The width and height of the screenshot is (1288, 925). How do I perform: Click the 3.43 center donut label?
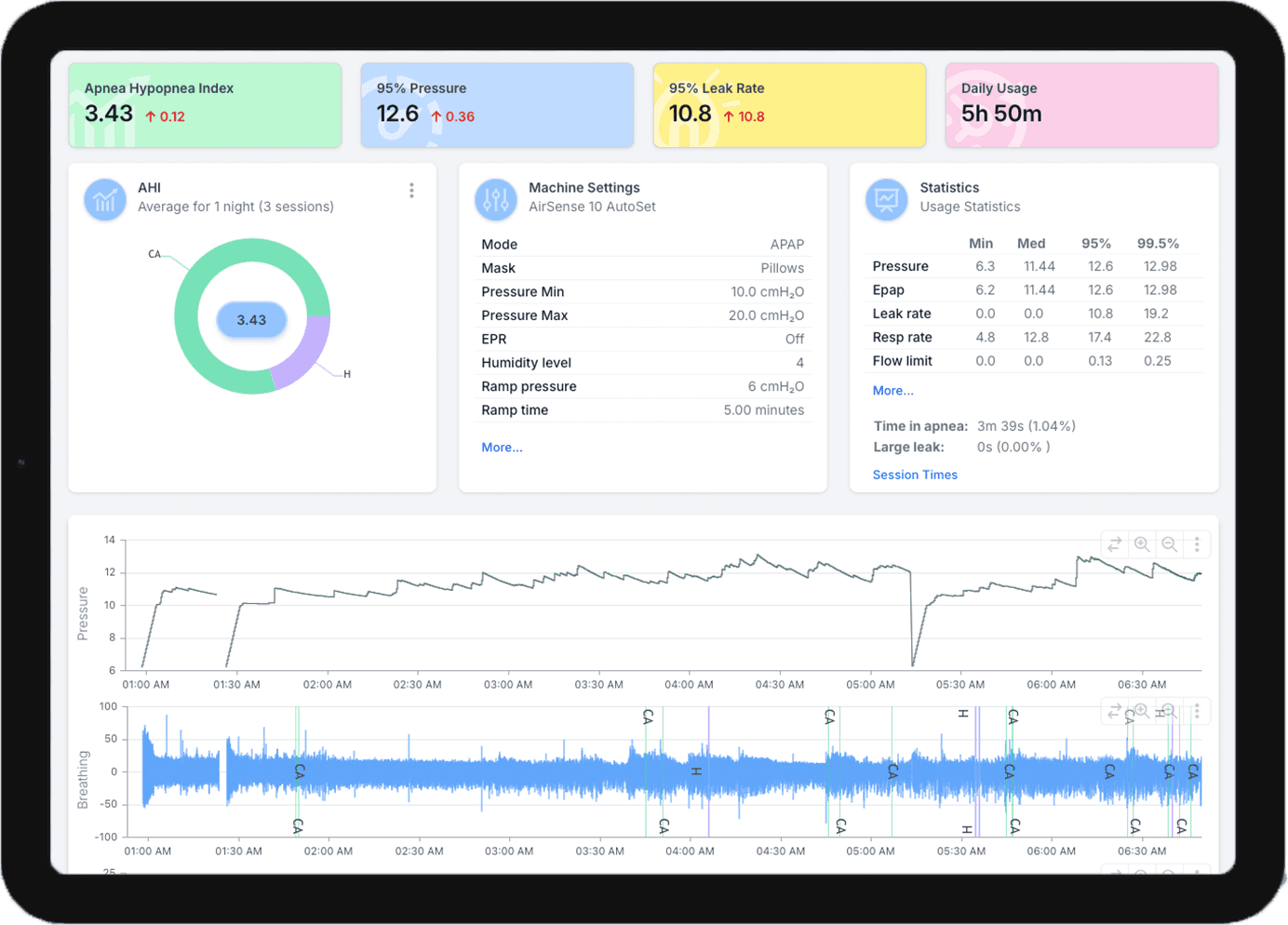pos(251,320)
